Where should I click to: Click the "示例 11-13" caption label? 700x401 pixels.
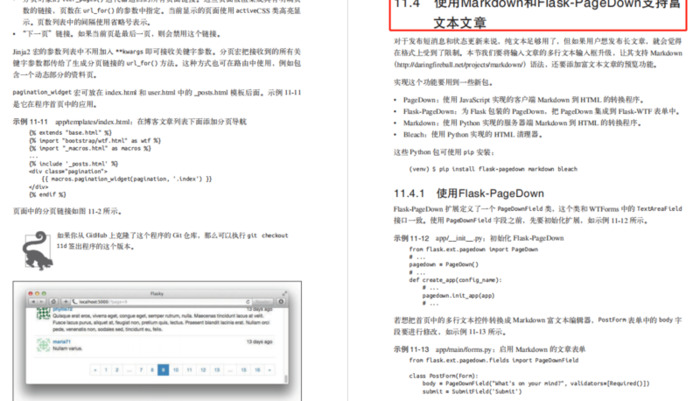coord(411,349)
